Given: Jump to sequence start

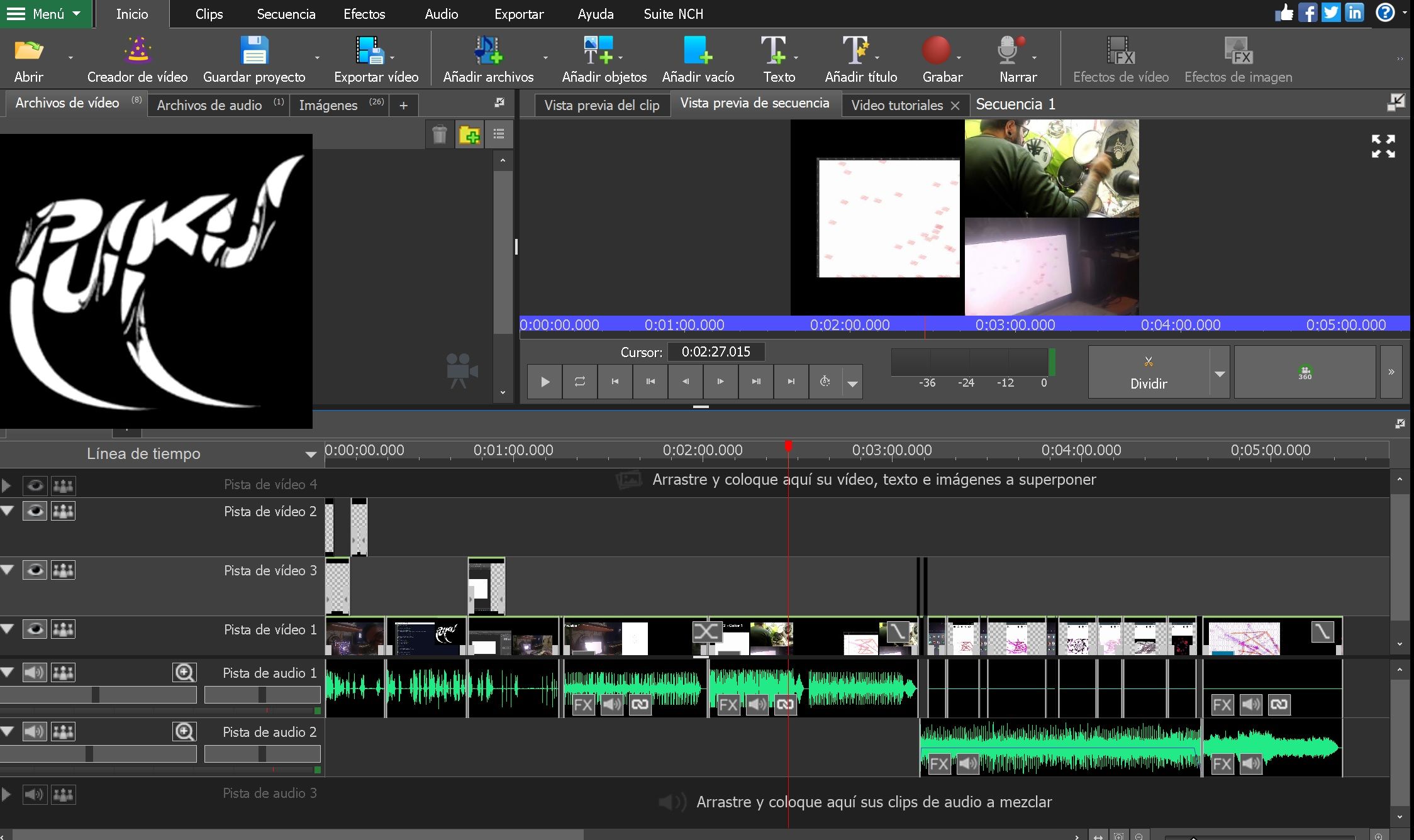Looking at the screenshot, I should coord(615,382).
